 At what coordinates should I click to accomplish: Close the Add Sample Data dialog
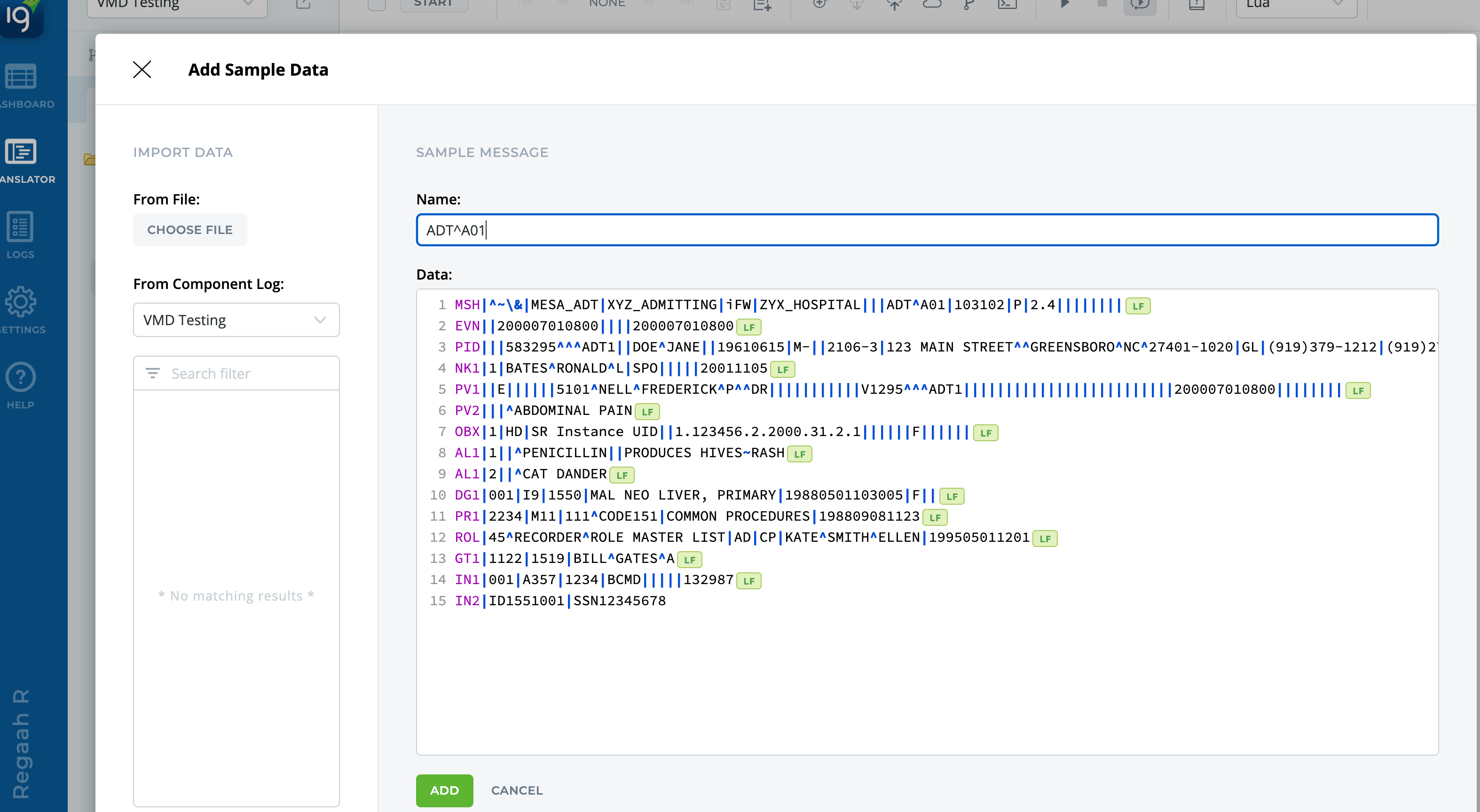(142, 70)
